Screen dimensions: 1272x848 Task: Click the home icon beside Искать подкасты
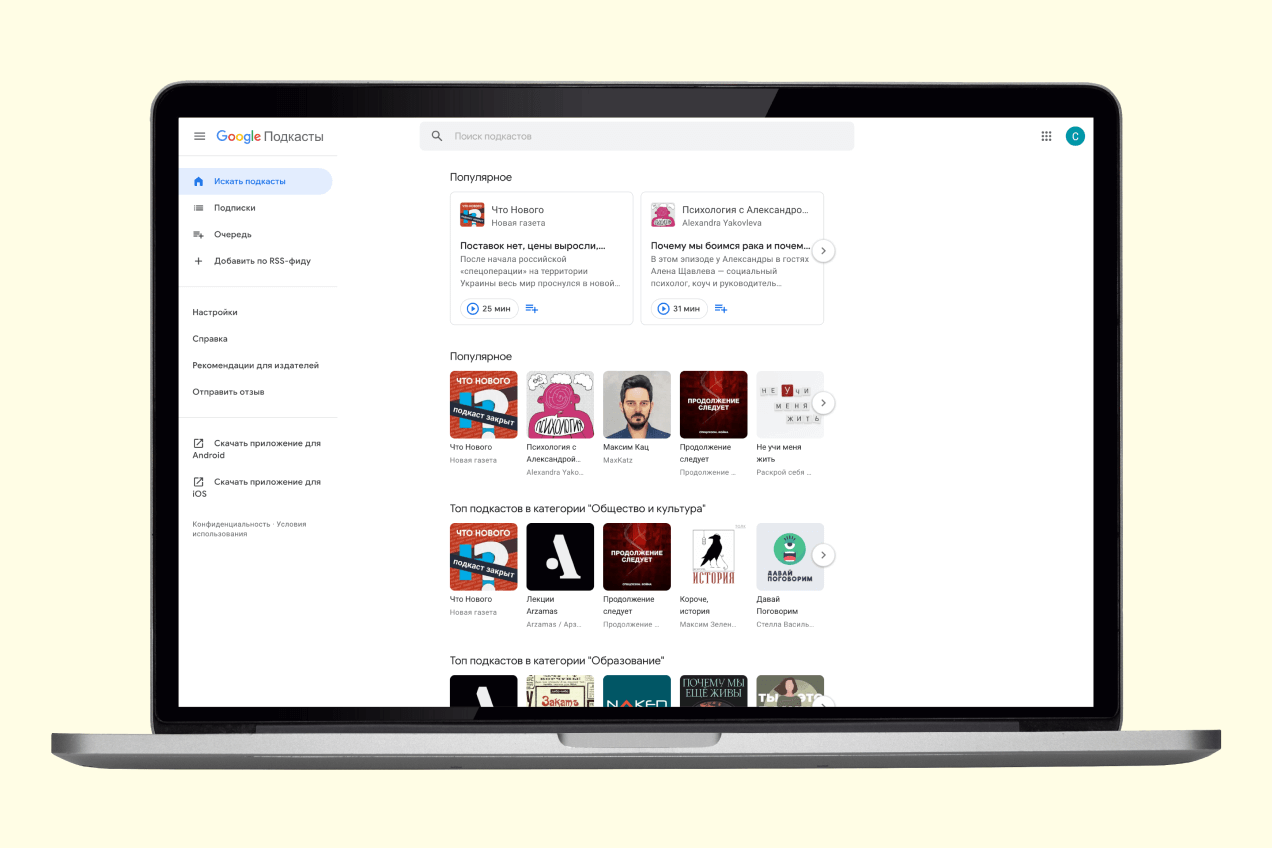click(198, 181)
